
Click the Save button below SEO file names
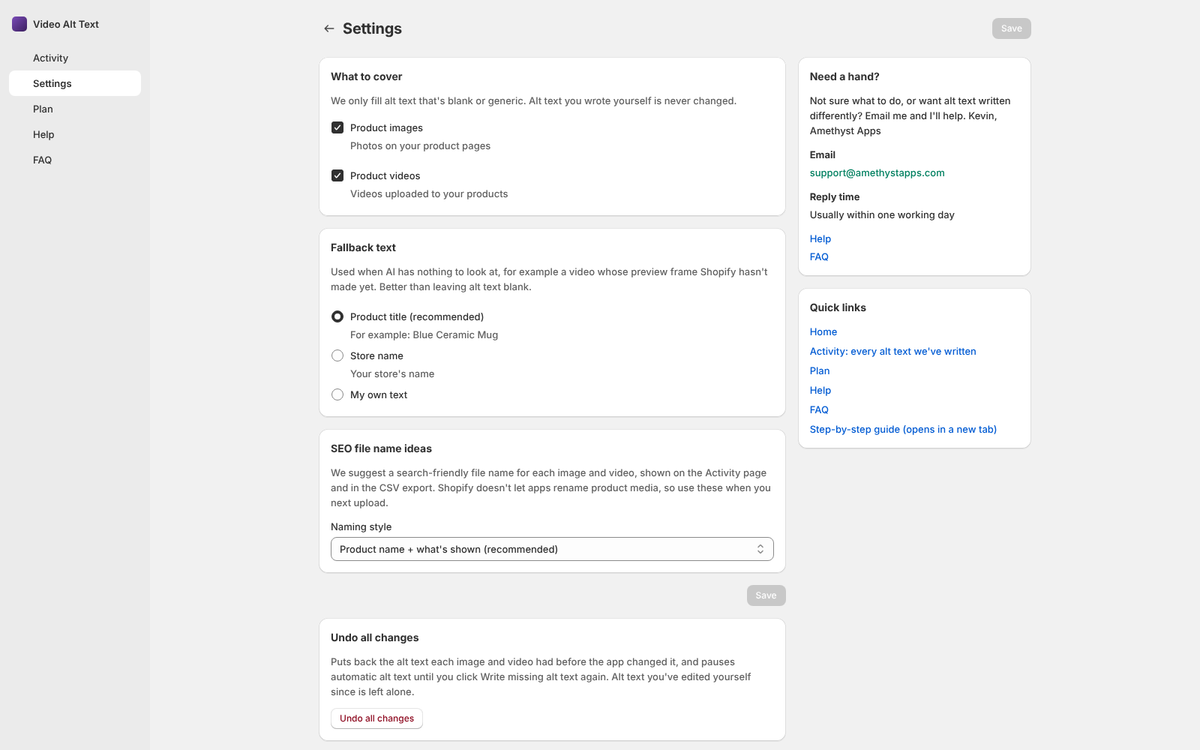(x=766, y=596)
